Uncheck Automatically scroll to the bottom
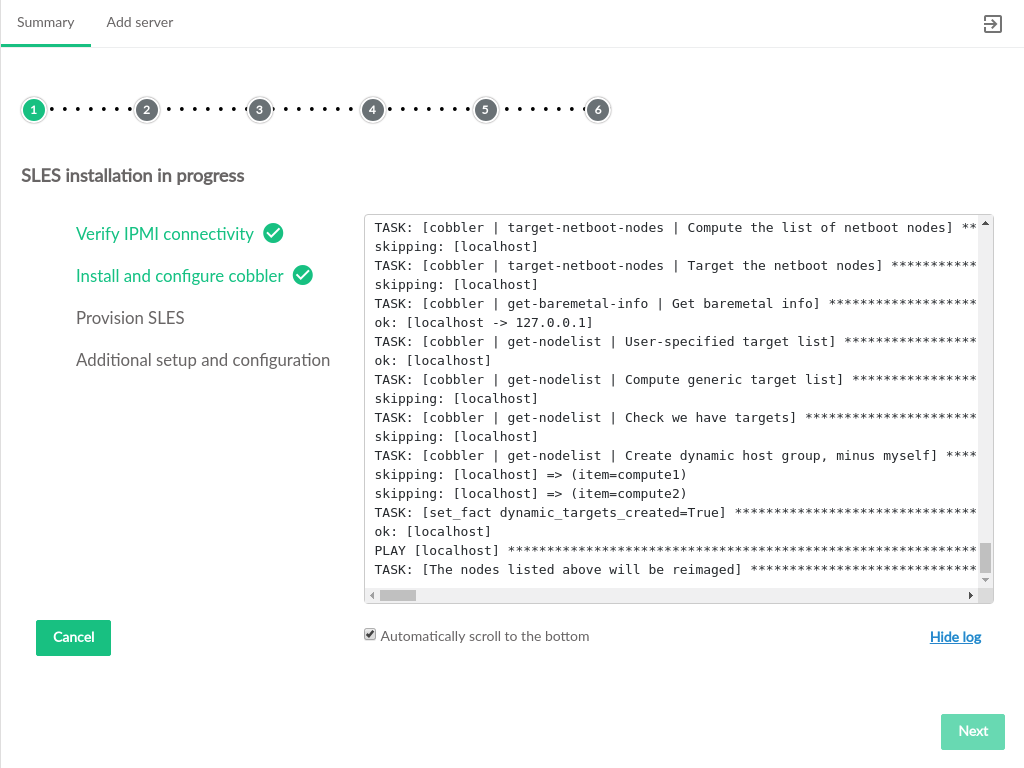 click(x=370, y=635)
